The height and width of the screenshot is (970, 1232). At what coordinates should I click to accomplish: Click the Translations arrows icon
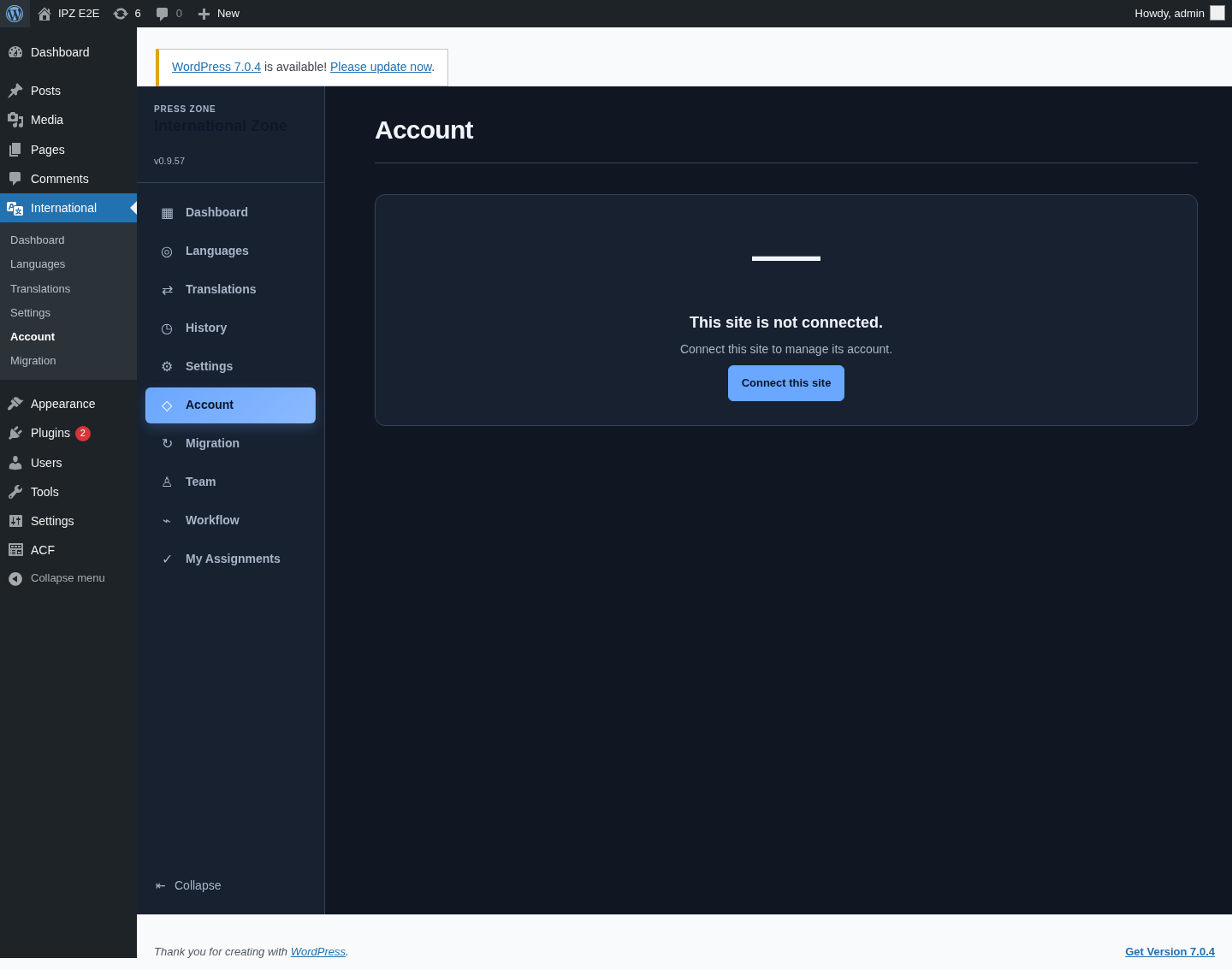tap(167, 290)
